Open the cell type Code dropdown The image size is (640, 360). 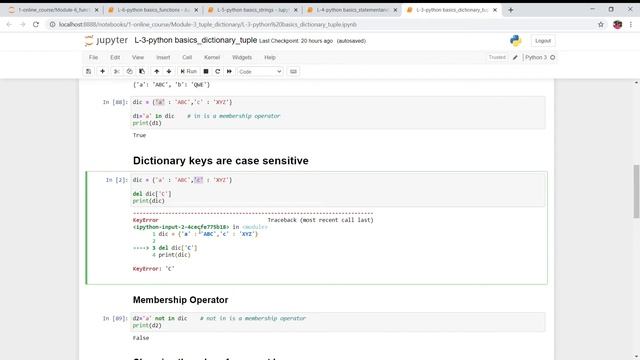tap(260, 71)
